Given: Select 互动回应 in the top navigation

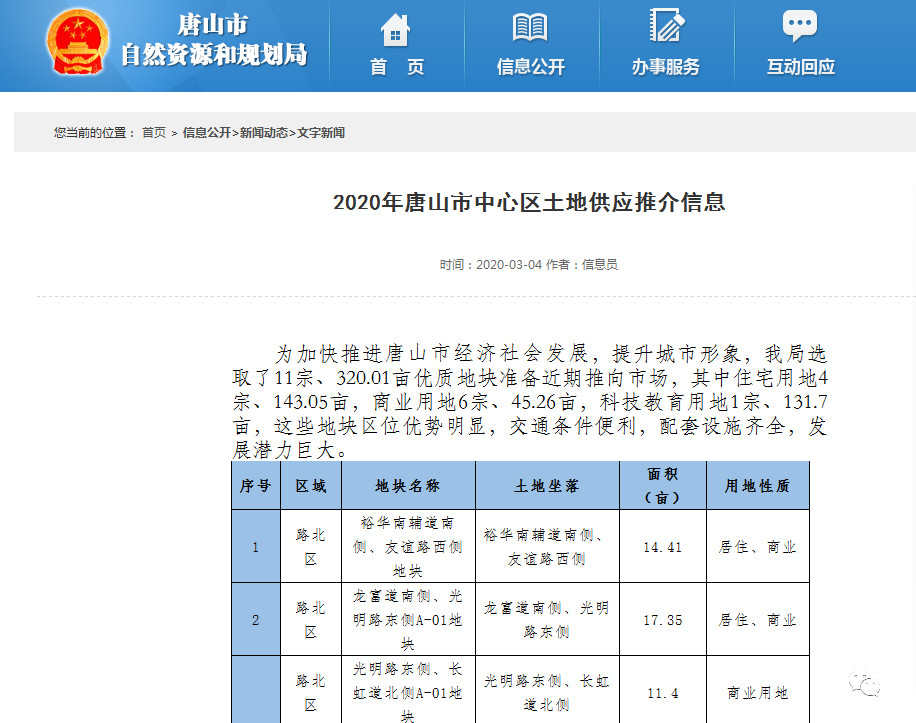Looking at the screenshot, I should pyautogui.click(x=801, y=67).
